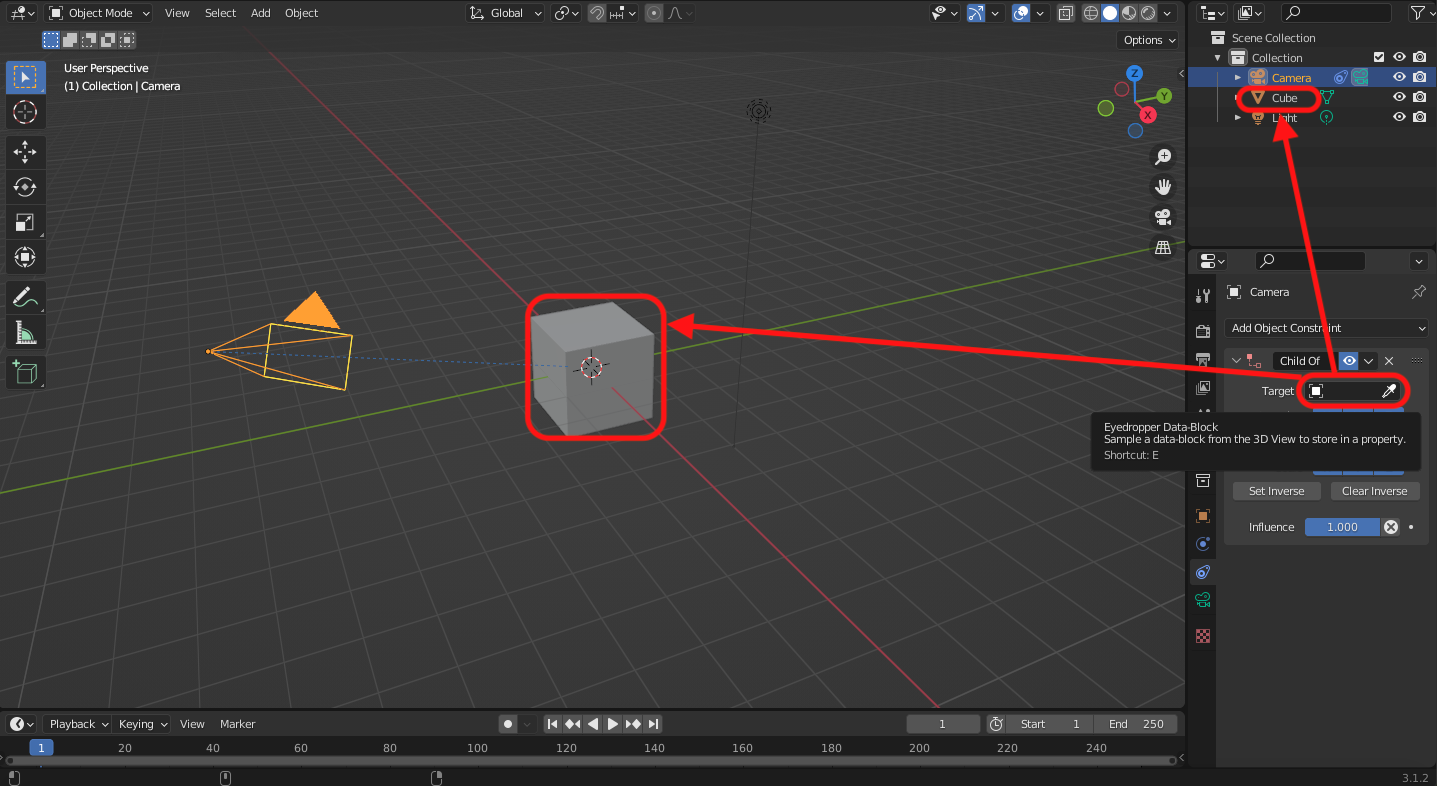Screen dimensions: 1437x786
Task: Remove the Child Of constraint
Action: click(1389, 361)
